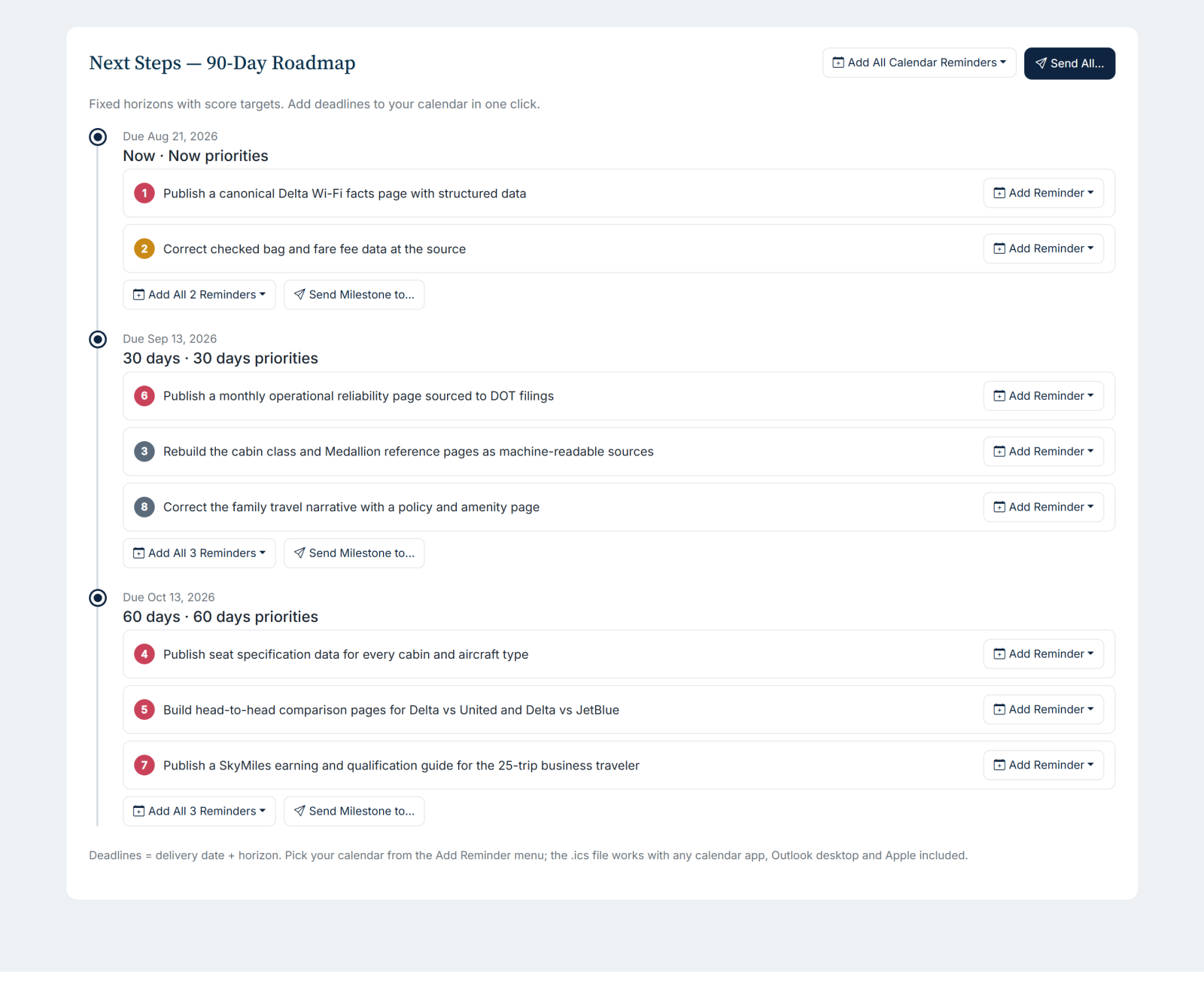This screenshot has width=1204, height=984.
Task: Open Add Reminder for cabin class and Medallion pages
Action: 1043,452
